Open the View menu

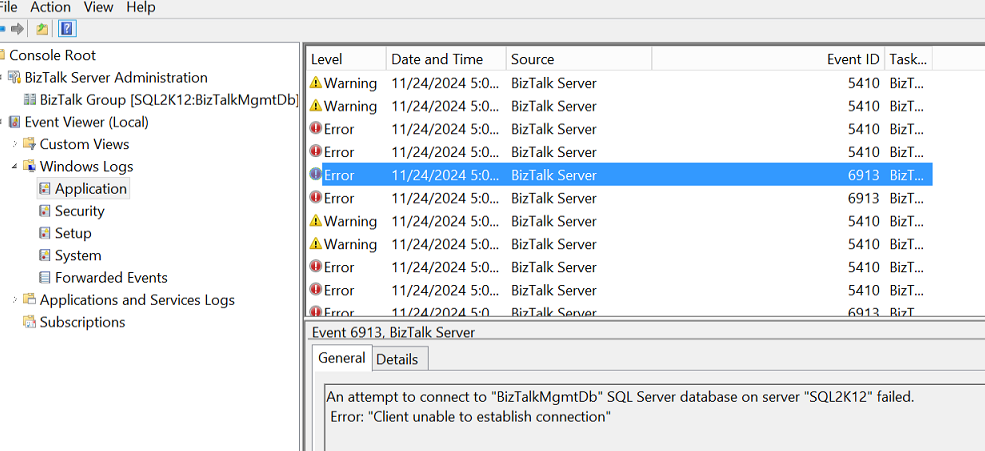(x=99, y=8)
